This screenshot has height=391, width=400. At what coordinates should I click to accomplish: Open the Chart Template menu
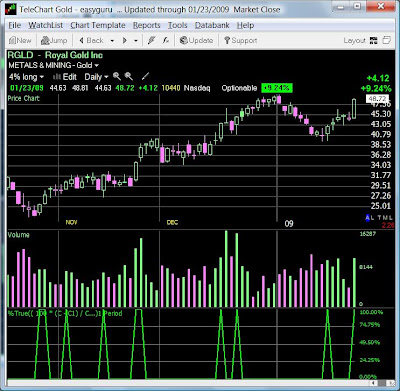98,25
